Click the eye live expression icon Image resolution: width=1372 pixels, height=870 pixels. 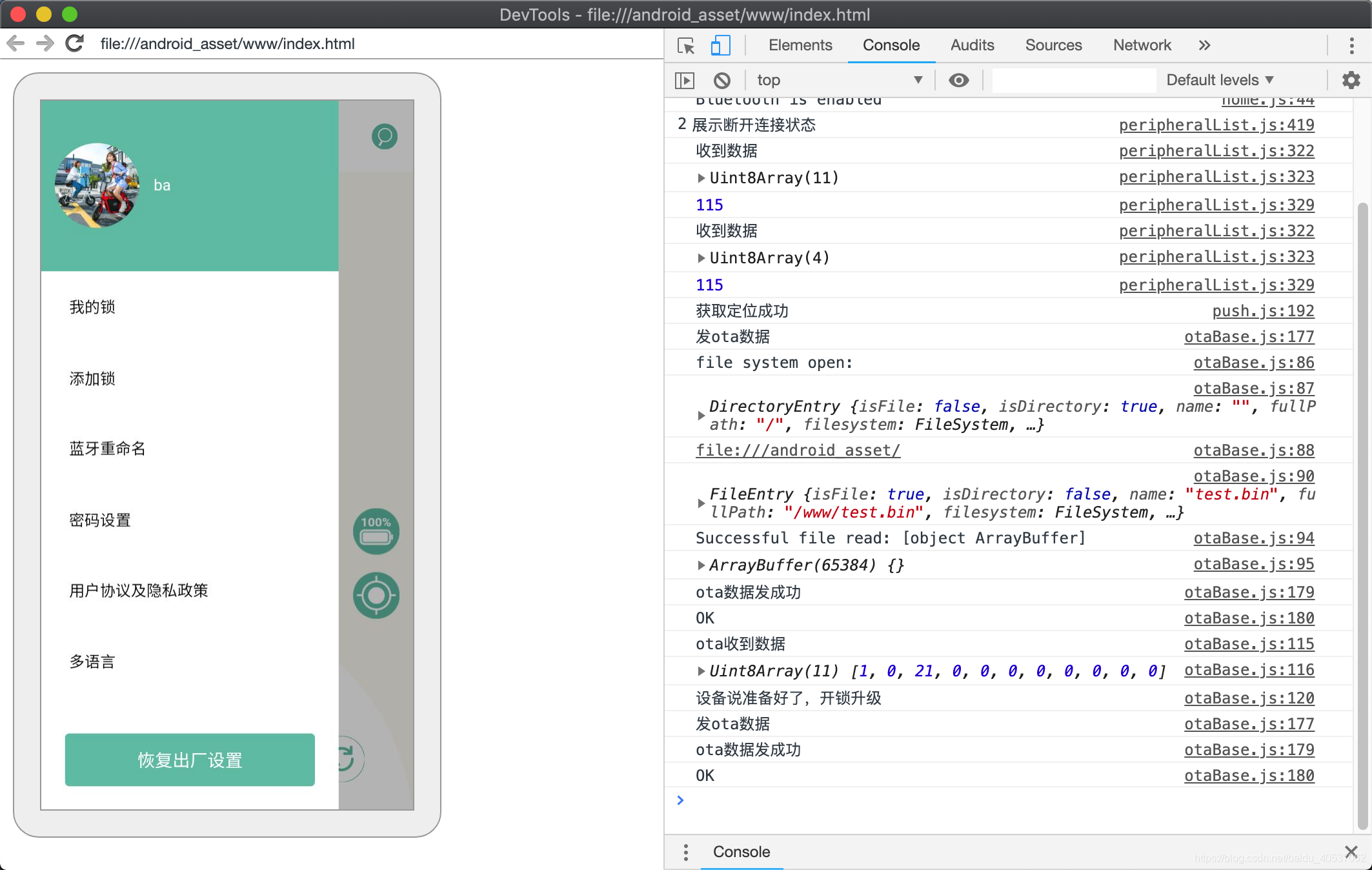[958, 80]
